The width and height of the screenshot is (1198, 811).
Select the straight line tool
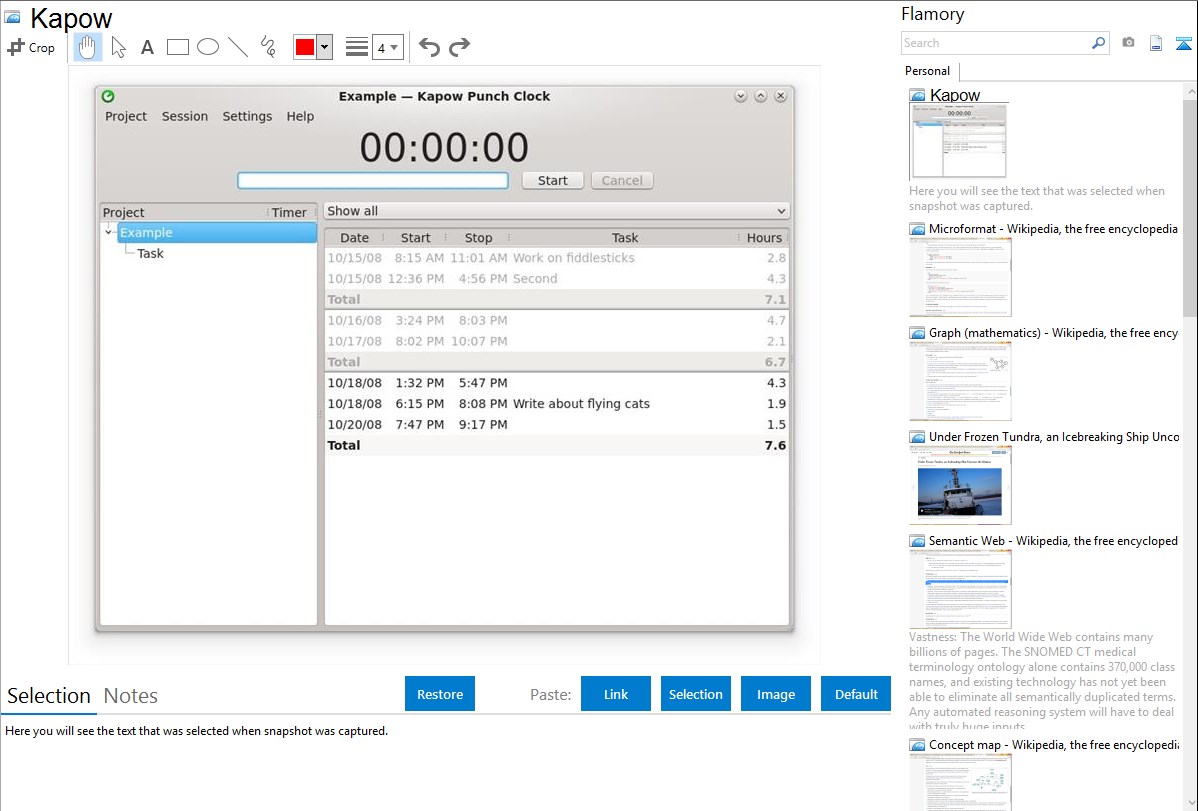click(x=238, y=47)
